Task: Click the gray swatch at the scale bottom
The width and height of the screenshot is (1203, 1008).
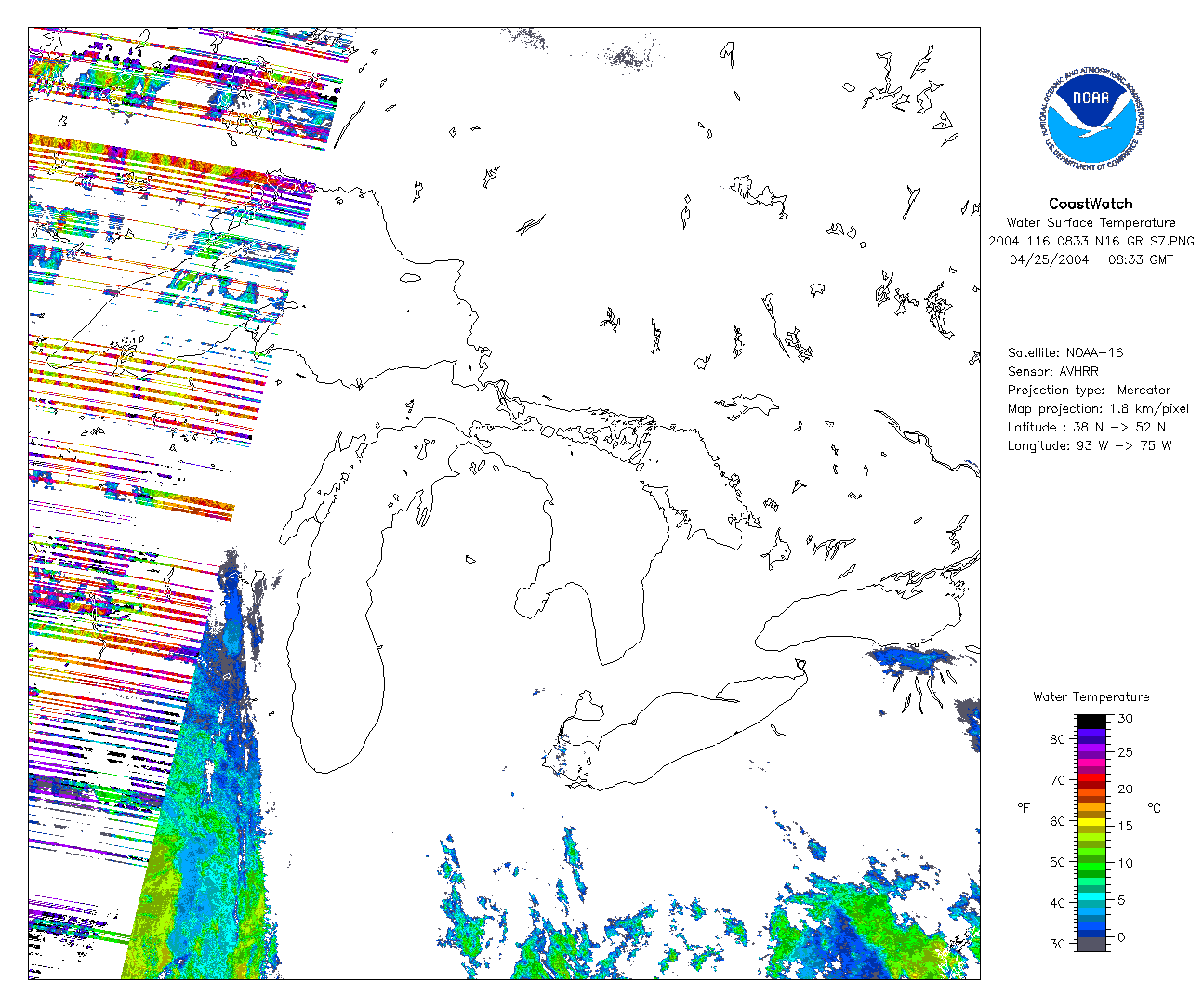Action: 1091,944
